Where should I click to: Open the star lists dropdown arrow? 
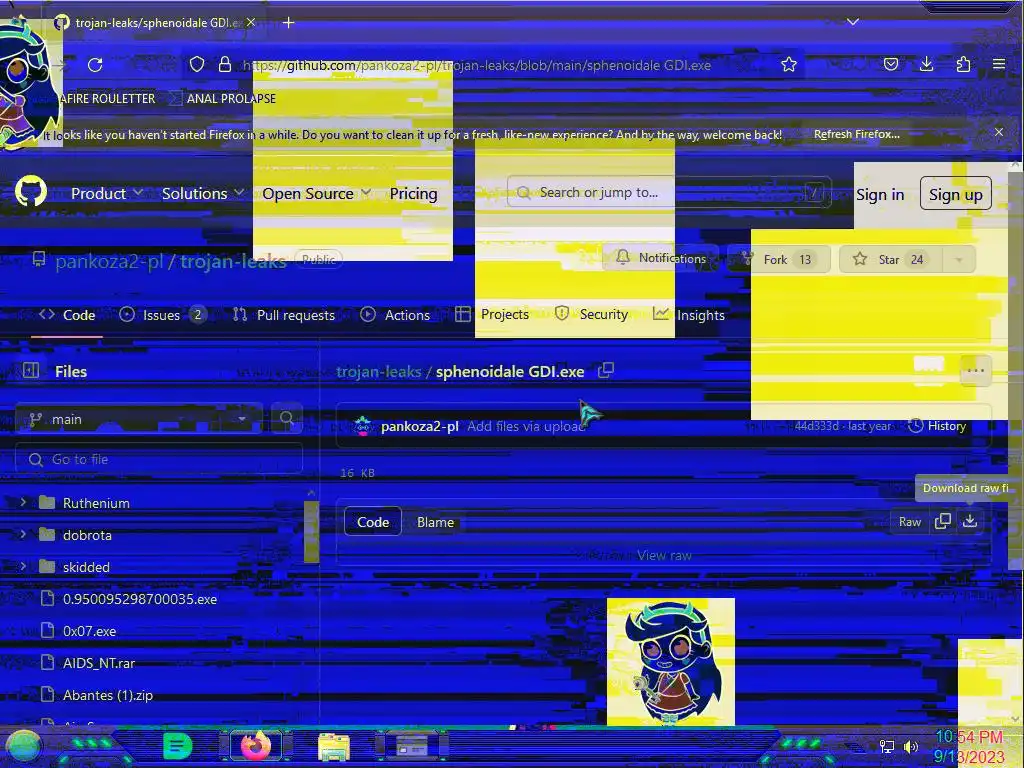point(959,259)
